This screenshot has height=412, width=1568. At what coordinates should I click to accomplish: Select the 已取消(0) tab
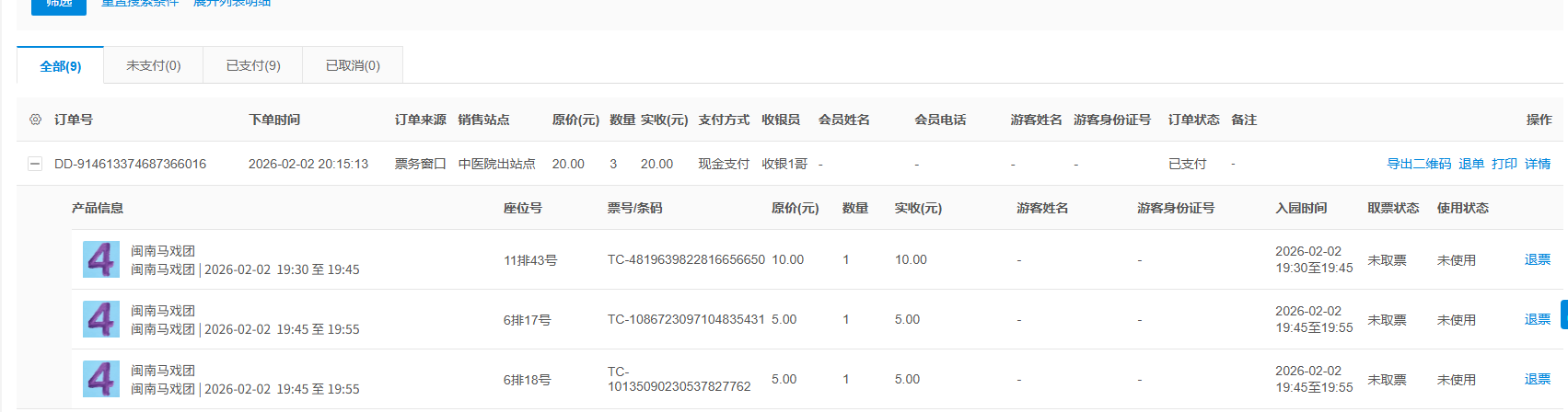[353, 66]
